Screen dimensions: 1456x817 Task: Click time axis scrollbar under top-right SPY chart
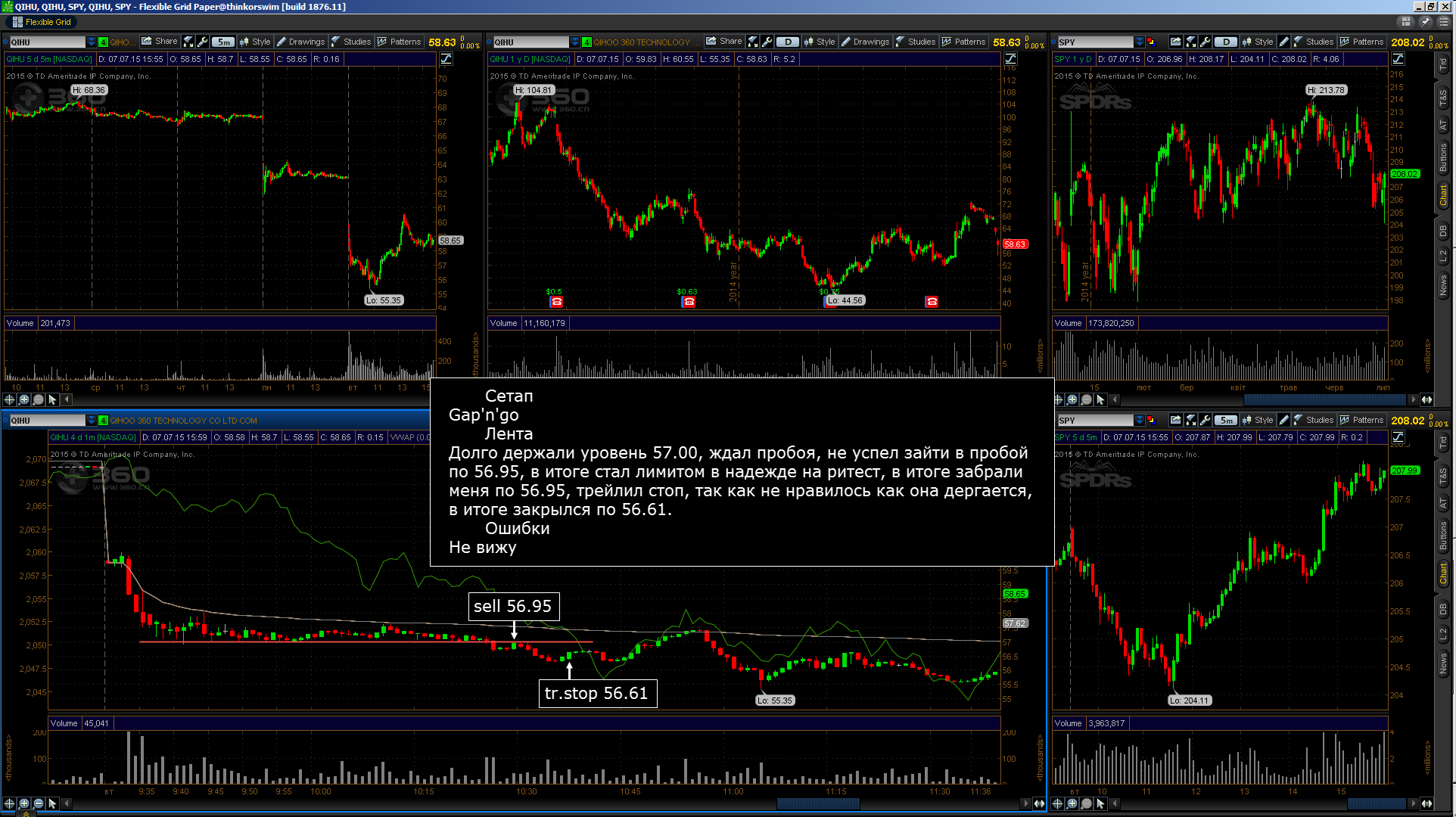[1326, 399]
